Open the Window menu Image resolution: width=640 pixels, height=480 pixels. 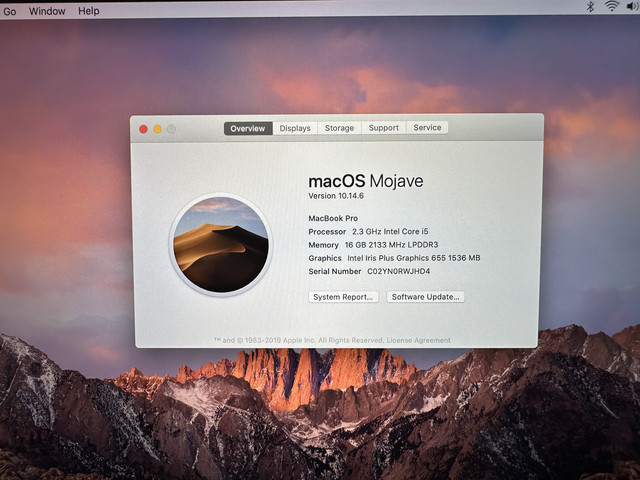click(47, 11)
